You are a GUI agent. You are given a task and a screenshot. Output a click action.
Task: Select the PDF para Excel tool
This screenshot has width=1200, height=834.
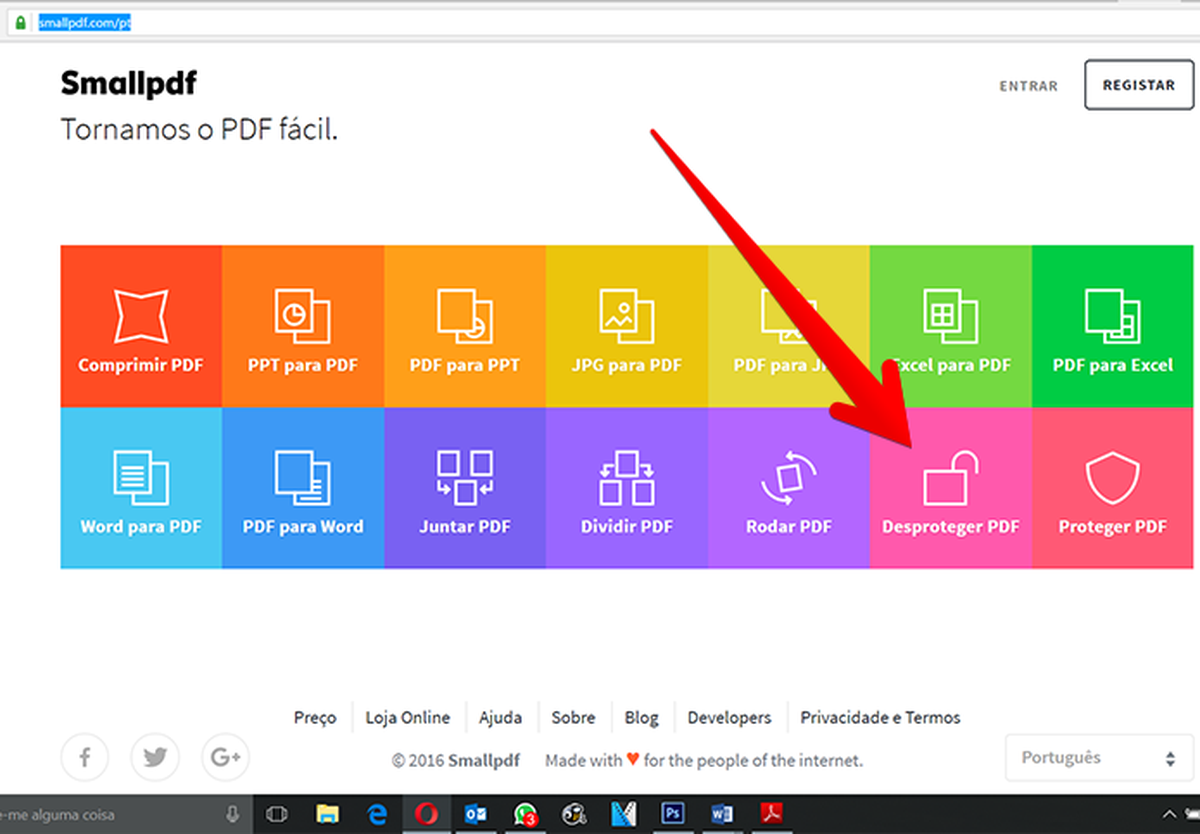click(x=1112, y=327)
